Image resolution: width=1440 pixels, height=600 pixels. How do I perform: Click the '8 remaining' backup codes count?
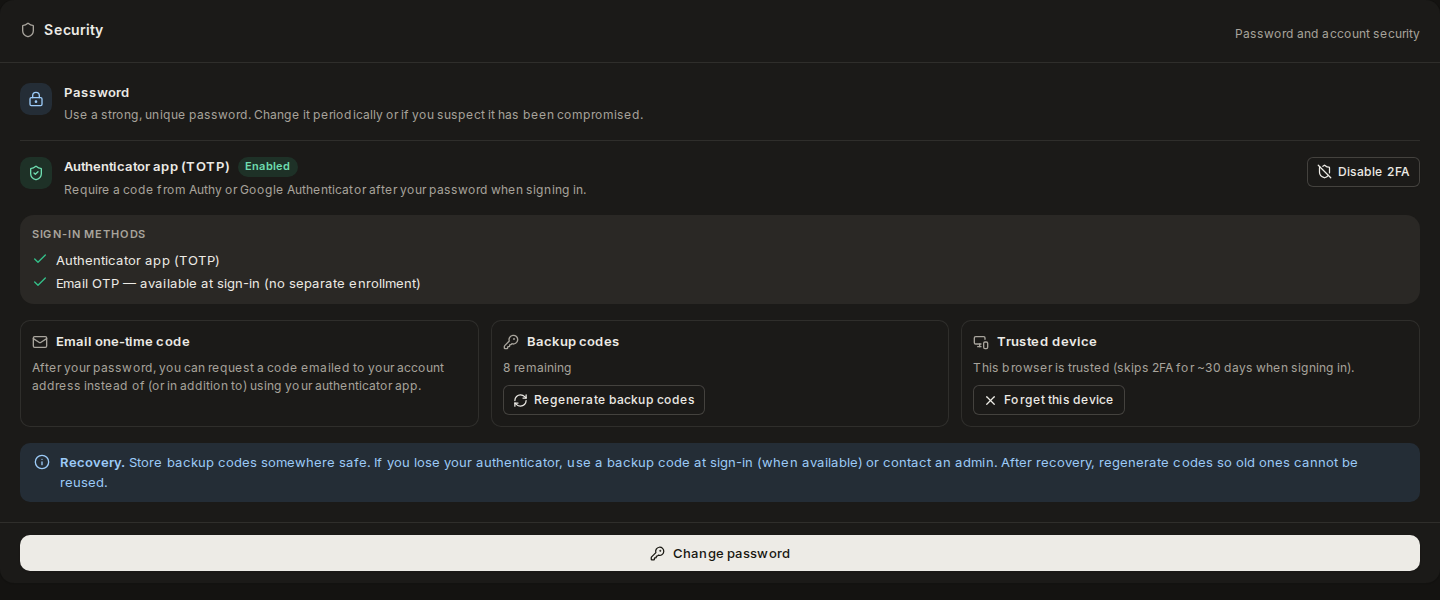click(537, 368)
